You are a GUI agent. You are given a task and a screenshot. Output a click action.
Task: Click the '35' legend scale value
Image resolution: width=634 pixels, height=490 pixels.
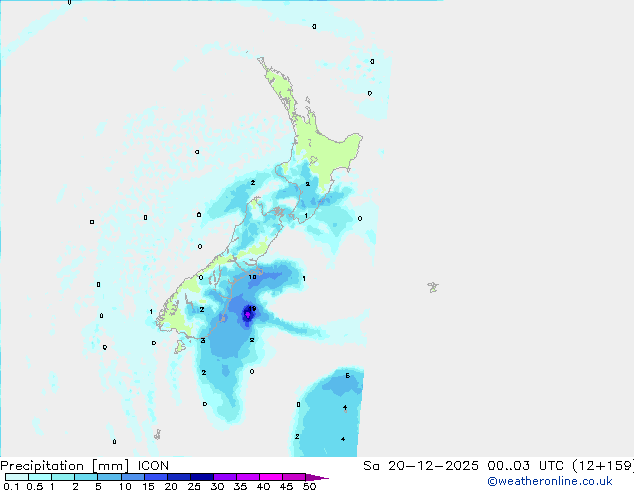click(240, 486)
